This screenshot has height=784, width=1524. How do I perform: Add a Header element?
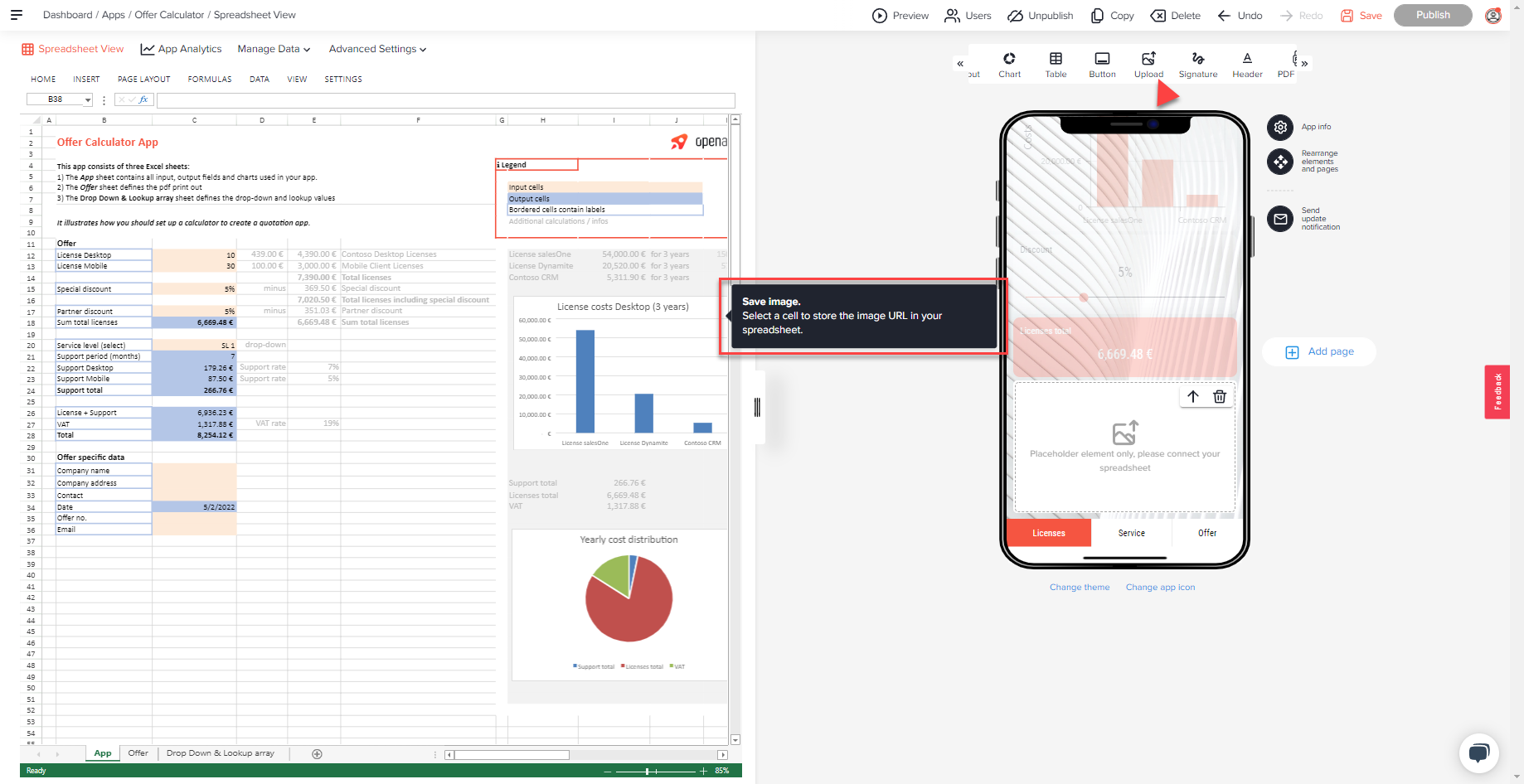click(1247, 65)
